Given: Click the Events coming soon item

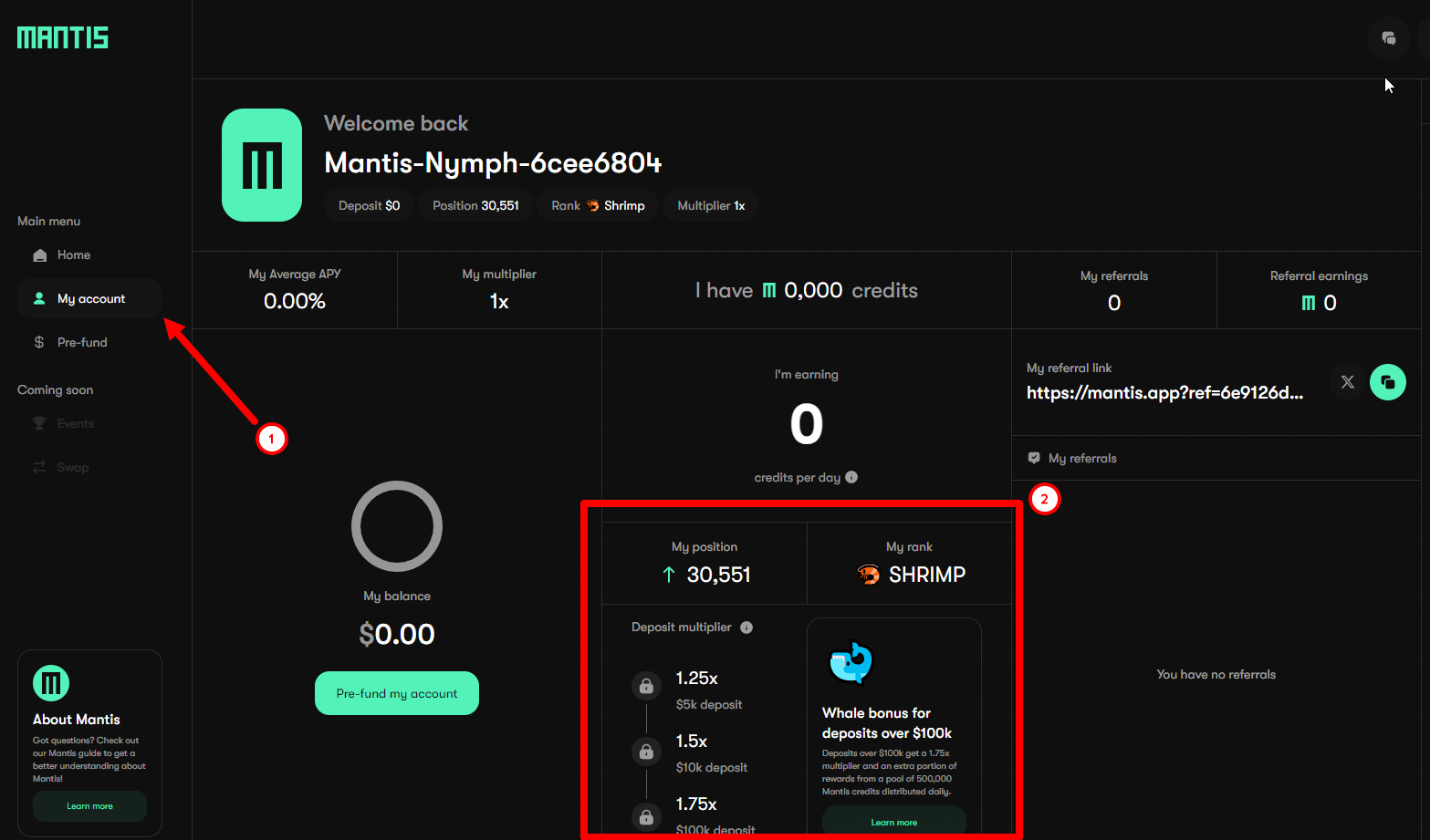Looking at the screenshot, I should coord(89,424).
